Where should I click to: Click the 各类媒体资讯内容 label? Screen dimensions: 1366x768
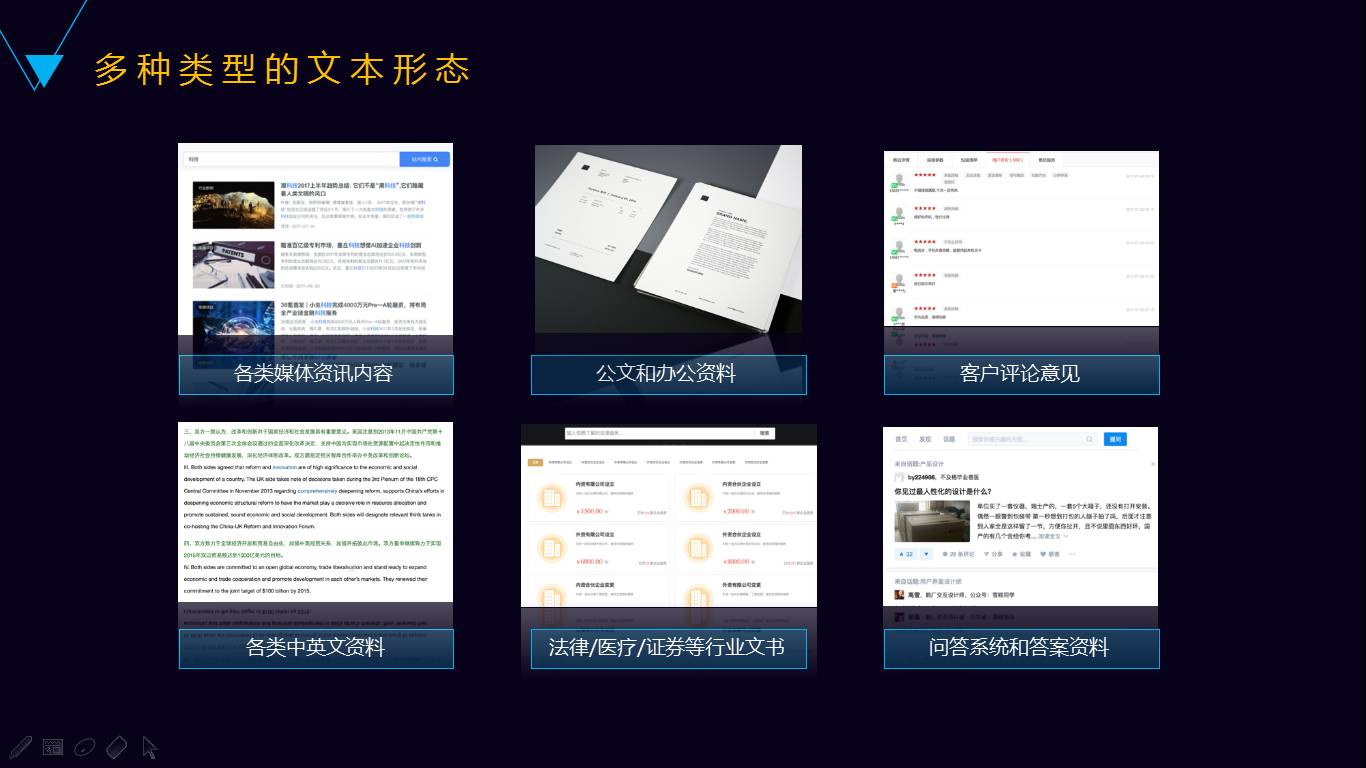315,374
